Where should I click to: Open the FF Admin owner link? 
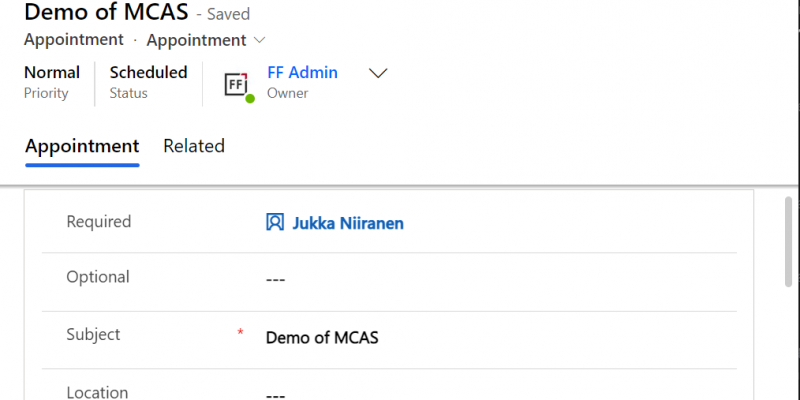(x=302, y=73)
